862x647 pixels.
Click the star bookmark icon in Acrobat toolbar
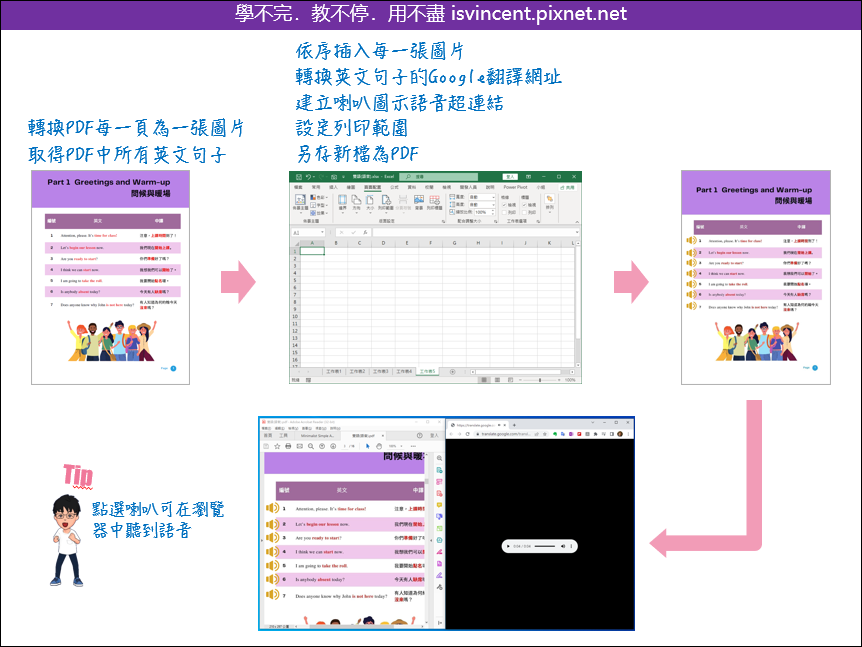(x=277, y=446)
